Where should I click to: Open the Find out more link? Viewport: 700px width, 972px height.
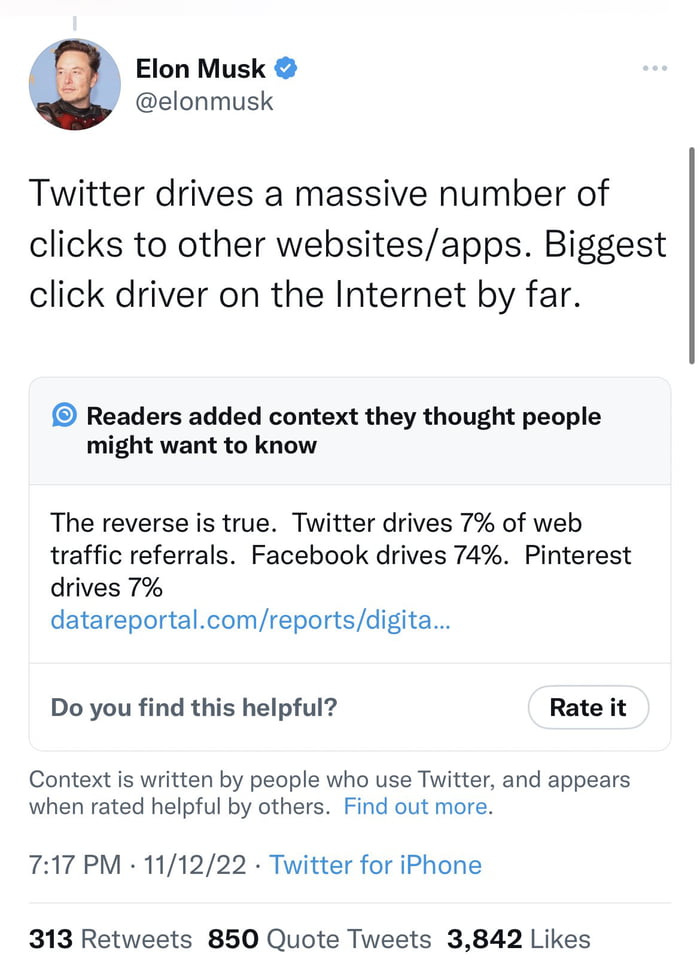pos(415,806)
